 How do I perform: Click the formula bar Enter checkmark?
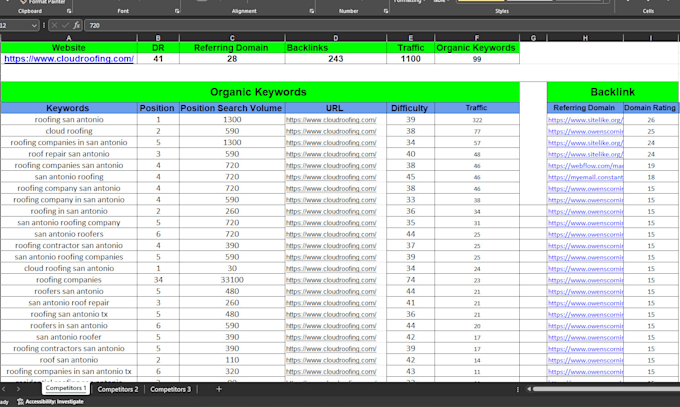[65, 26]
